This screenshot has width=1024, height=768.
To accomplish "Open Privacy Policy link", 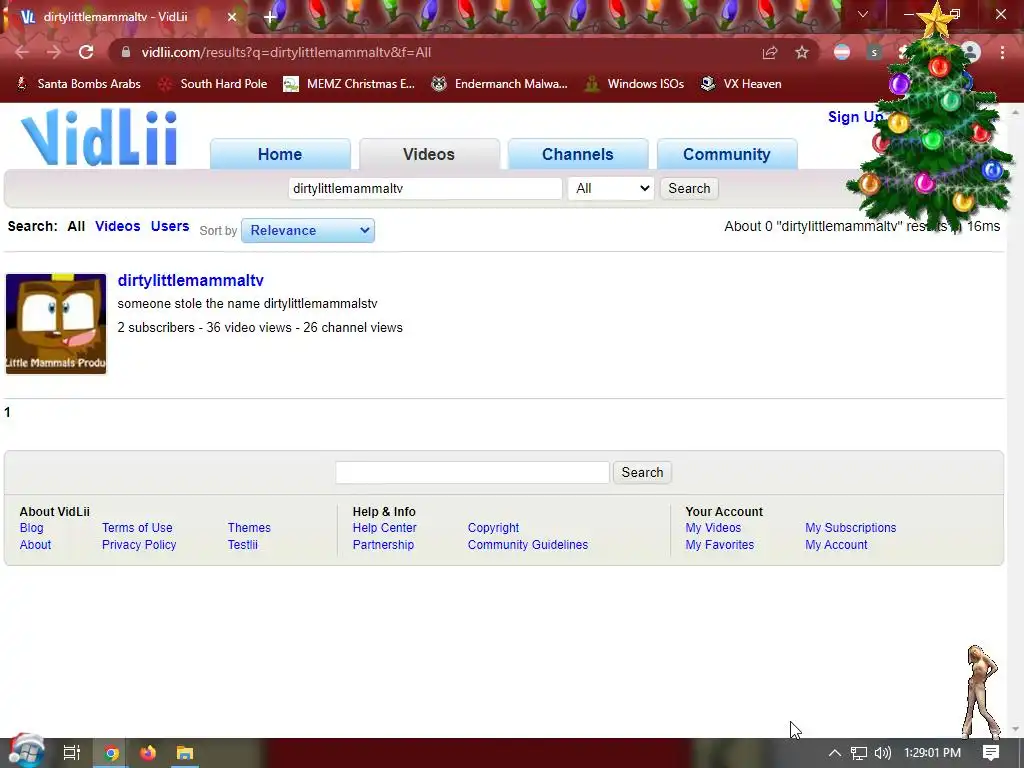I will (x=139, y=545).
